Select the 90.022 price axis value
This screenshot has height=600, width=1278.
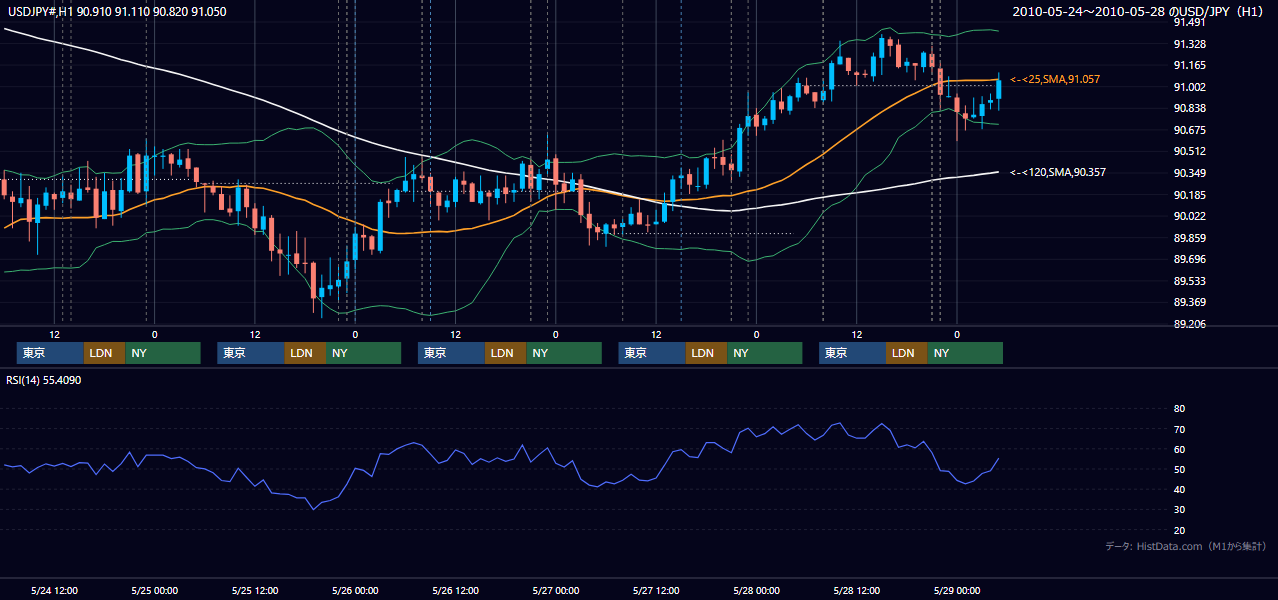coord(1190,216)
